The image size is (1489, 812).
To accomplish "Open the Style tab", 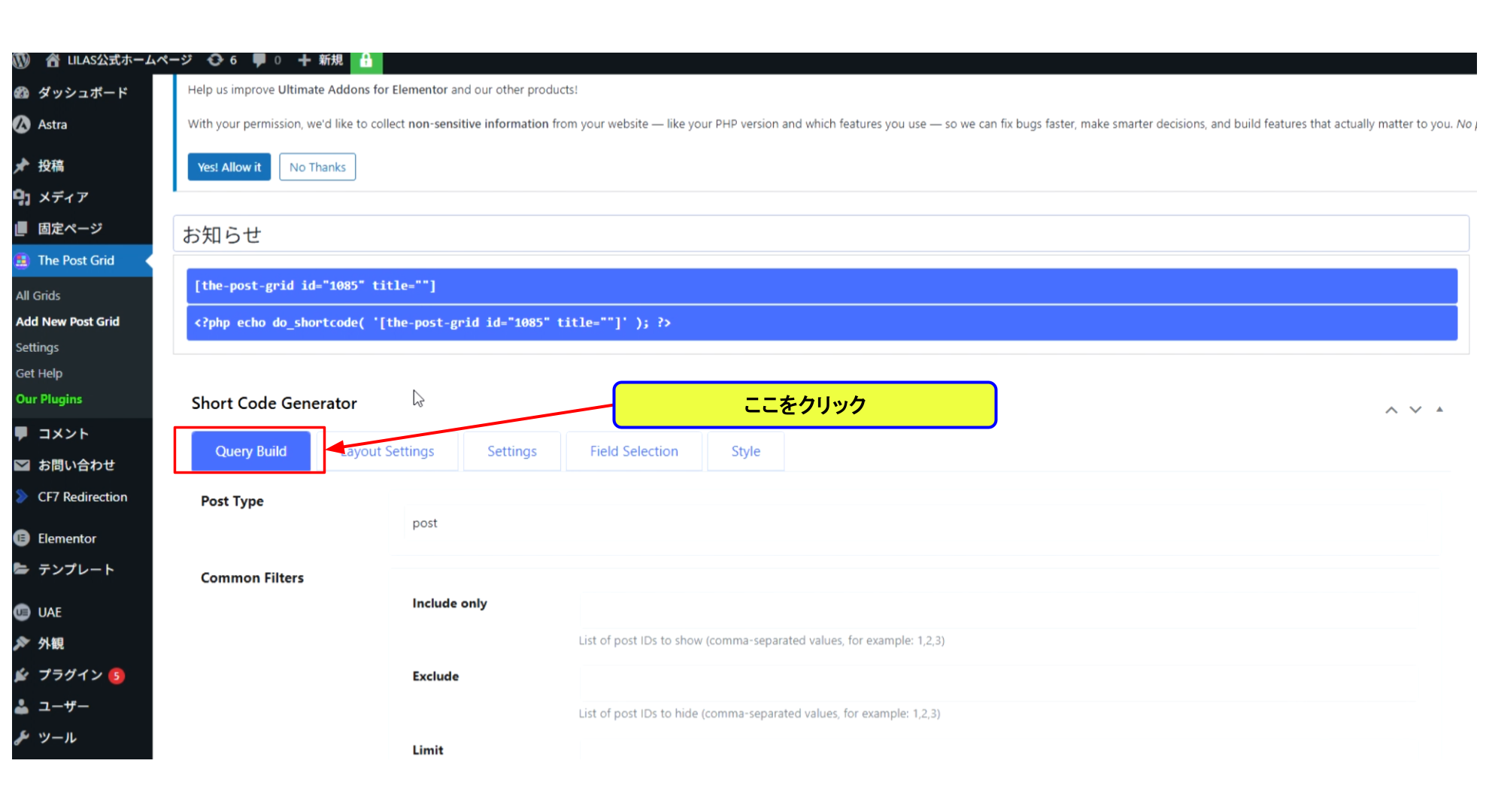I will pos(745,451).
